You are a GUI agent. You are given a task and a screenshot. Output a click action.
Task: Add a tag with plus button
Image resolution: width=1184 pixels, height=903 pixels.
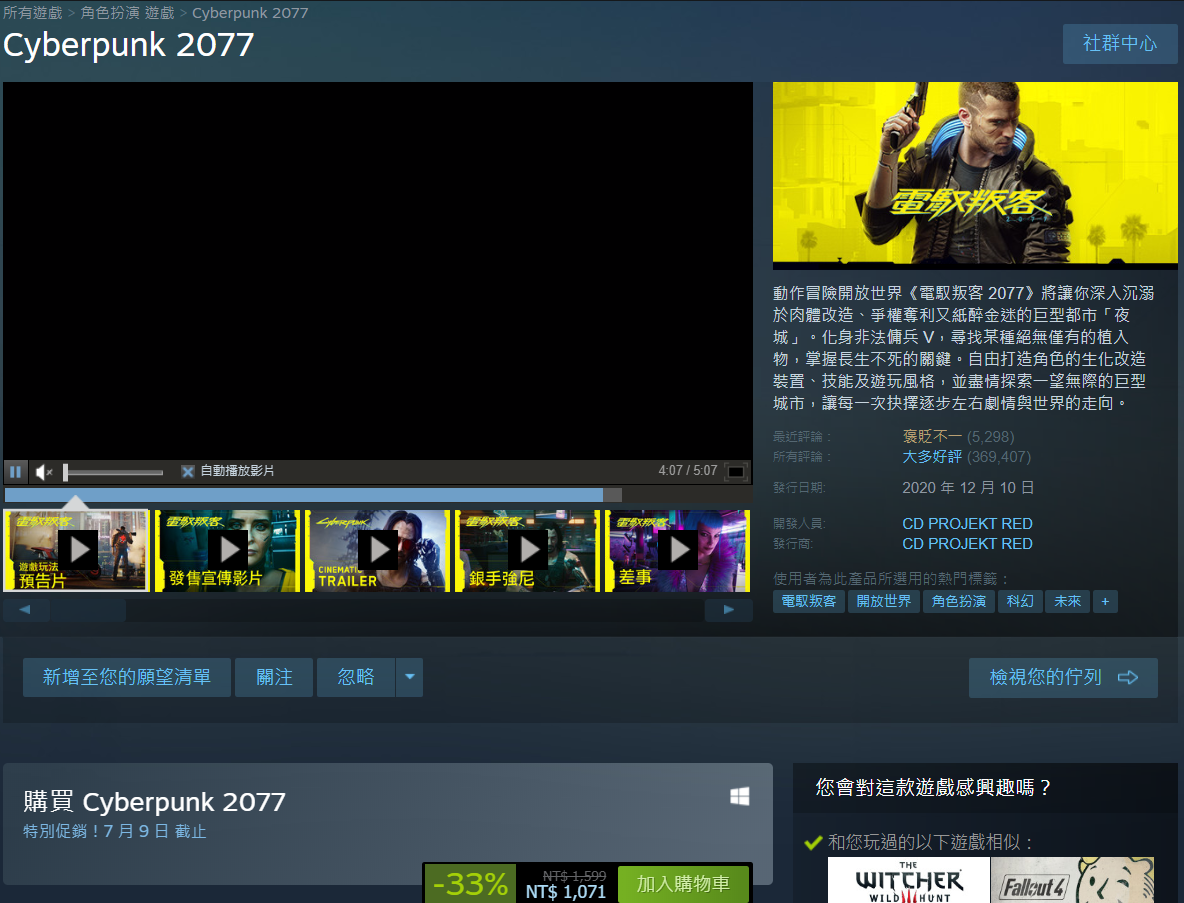pos(1105,601)
